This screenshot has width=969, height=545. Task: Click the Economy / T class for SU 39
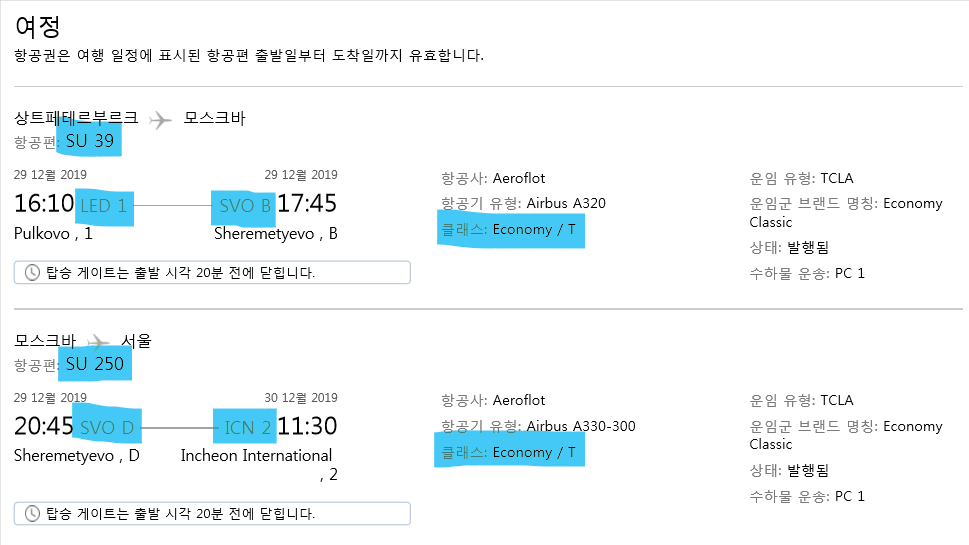534,229
